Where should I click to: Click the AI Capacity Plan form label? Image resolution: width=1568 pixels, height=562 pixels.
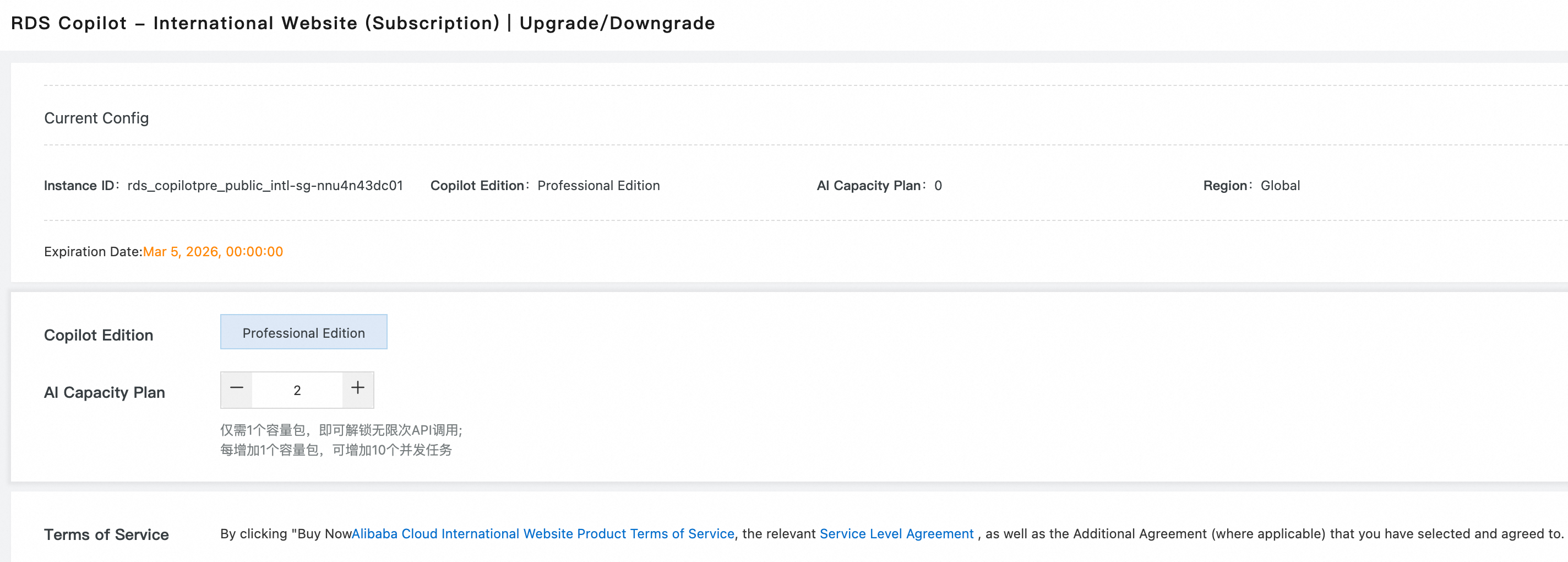(x=104, y=393)
